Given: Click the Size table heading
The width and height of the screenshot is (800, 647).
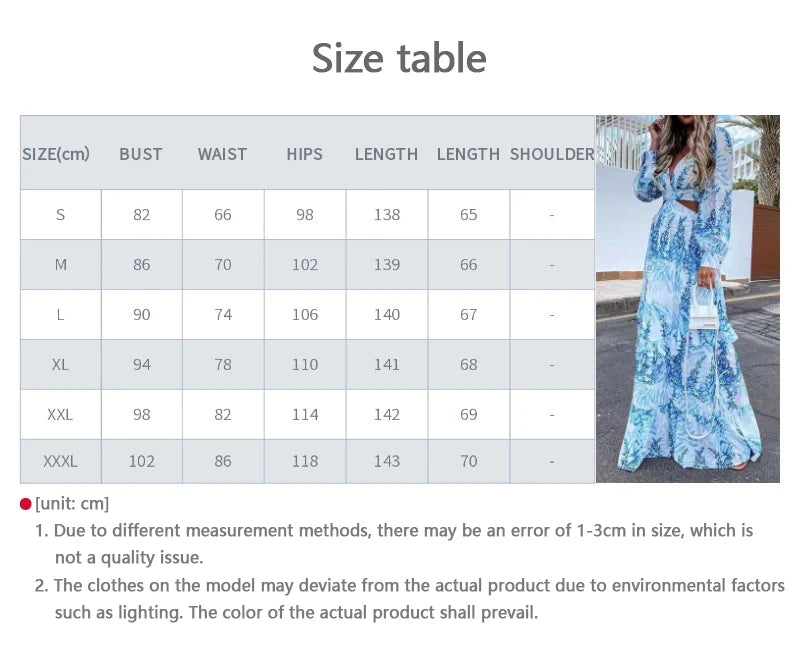Looking at the screenshot, I should 399,58.
